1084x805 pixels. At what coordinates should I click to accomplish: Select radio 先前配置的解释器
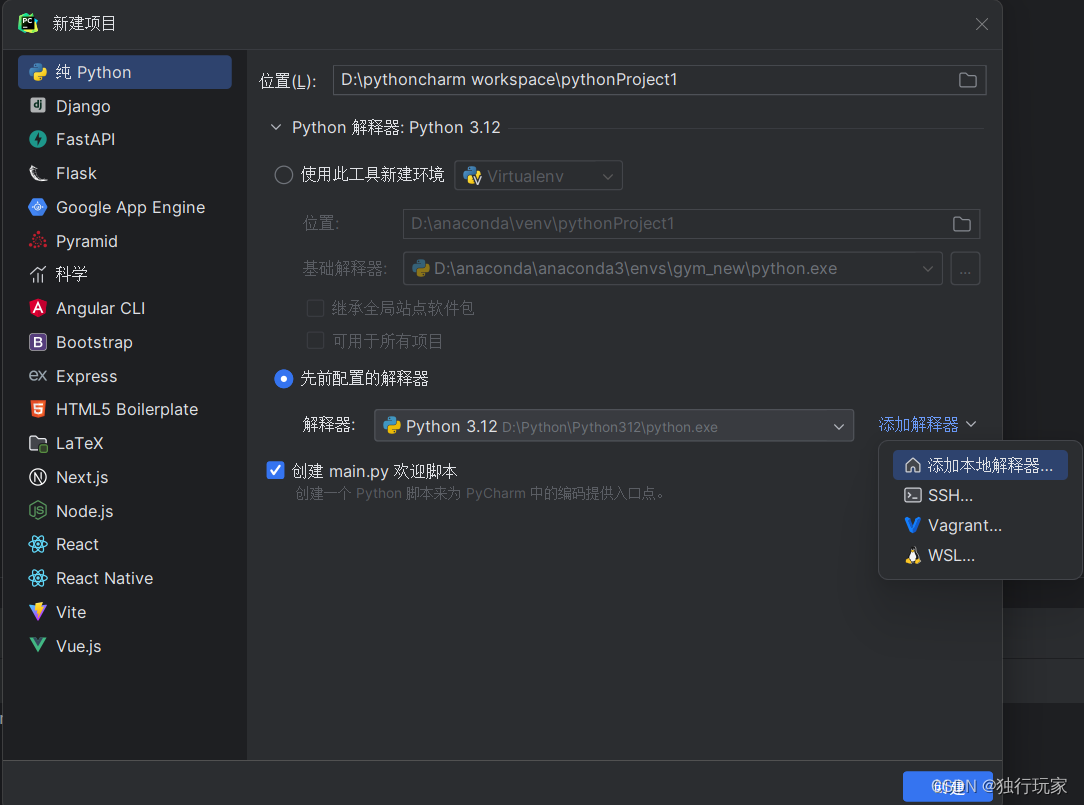[283, 379]
